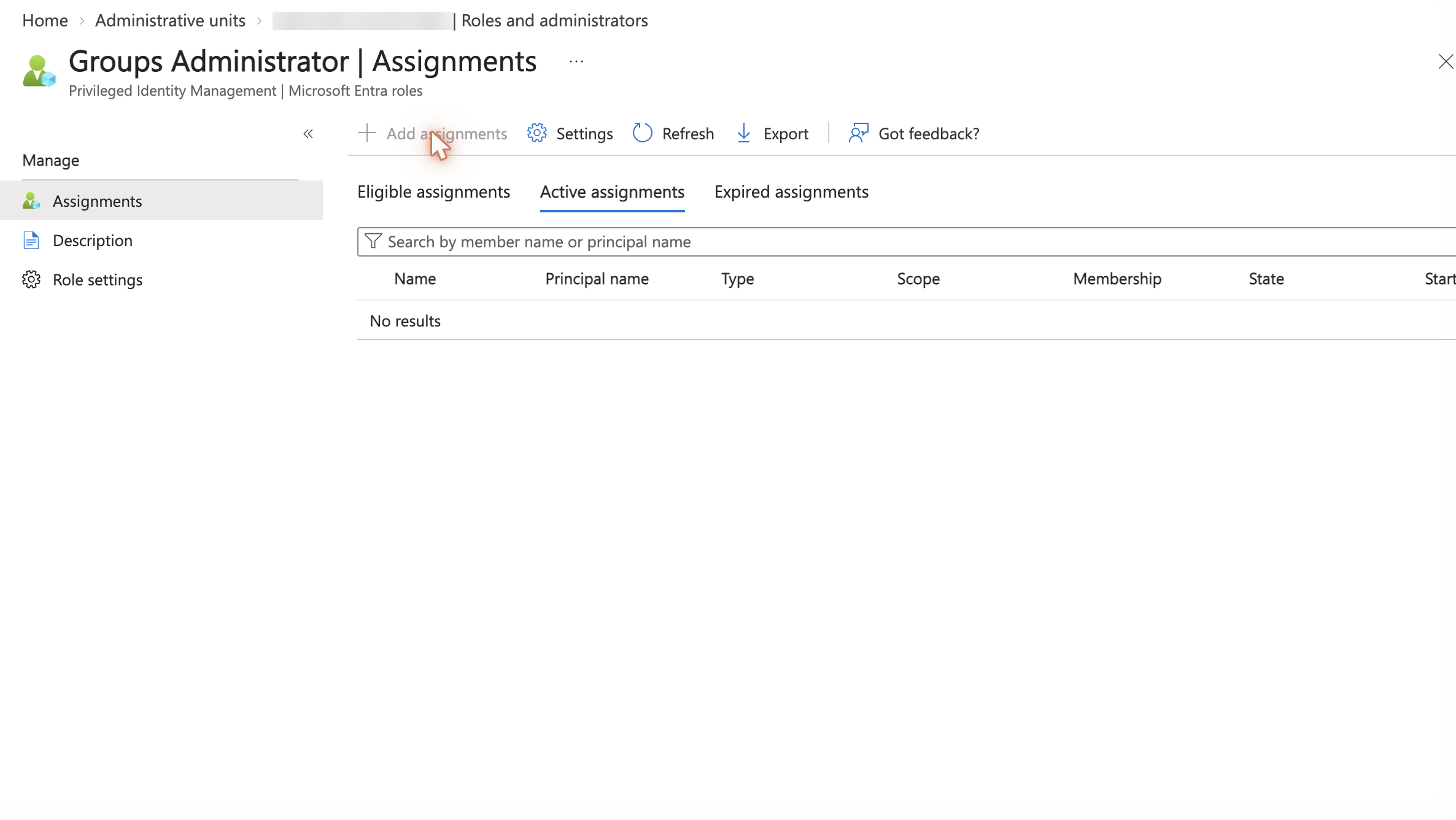Switch to Eligible assignments tab

tap(433, 191)
